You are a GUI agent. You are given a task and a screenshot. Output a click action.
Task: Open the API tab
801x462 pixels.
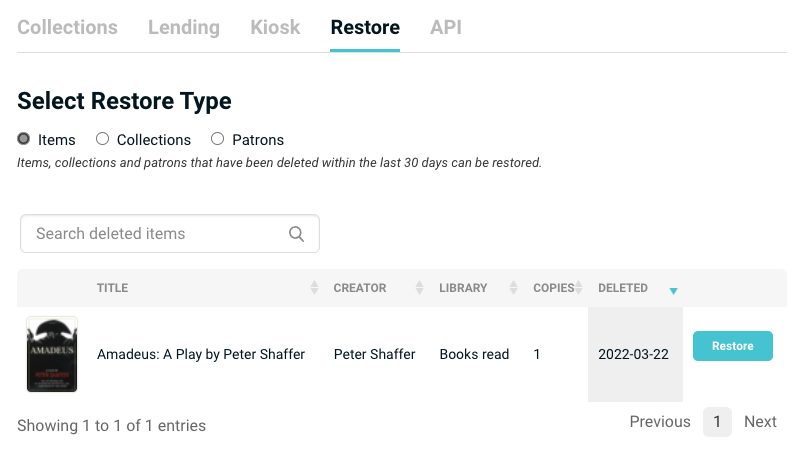click(446, 27)
